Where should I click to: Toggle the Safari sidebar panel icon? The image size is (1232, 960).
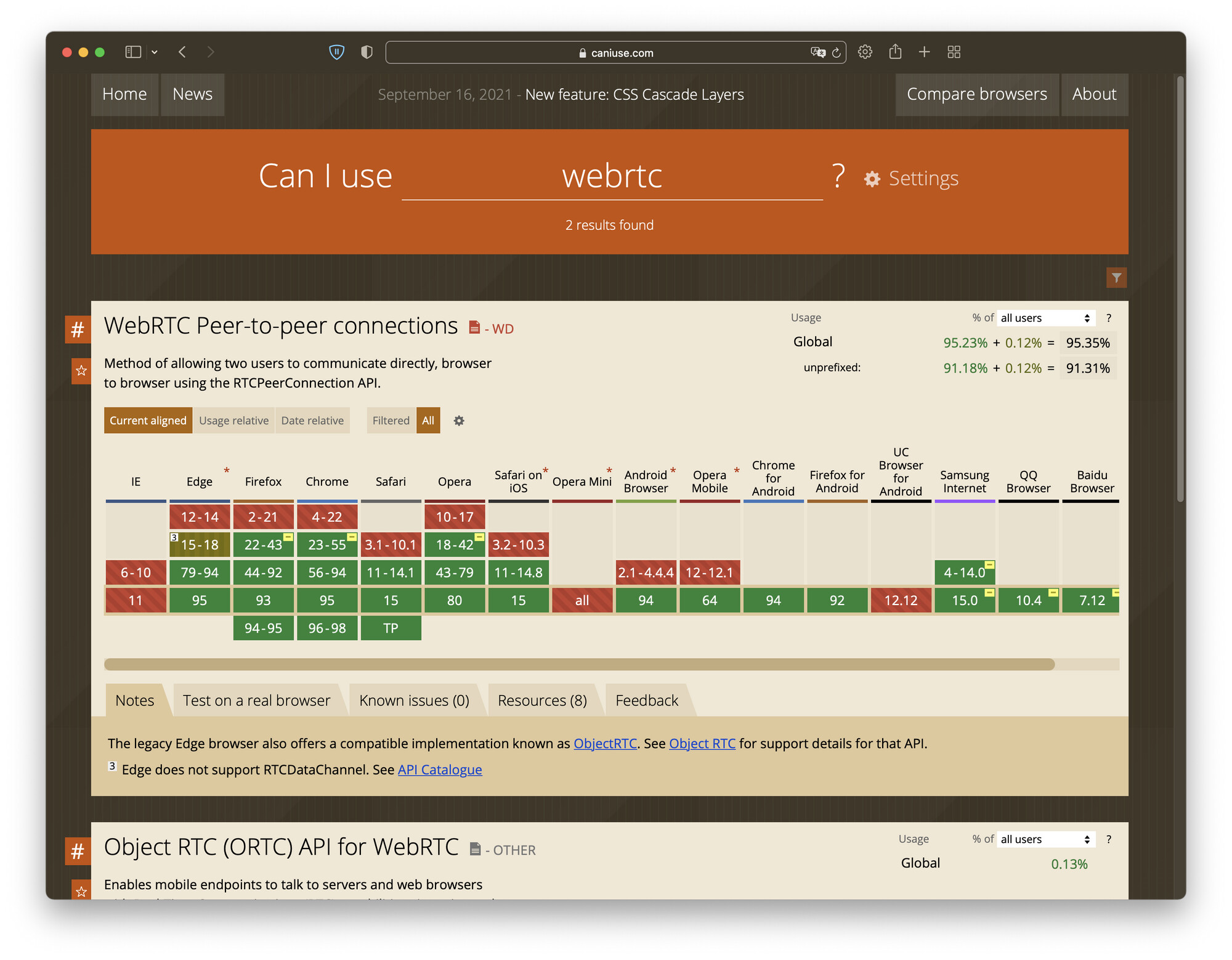[133, 52]
